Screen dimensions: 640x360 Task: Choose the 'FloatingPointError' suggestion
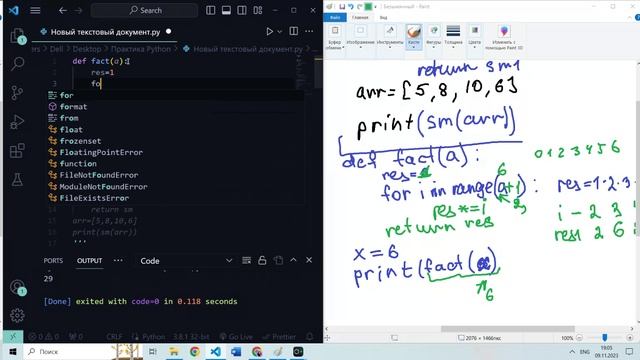pyautogui.click(x=176, y=152)
